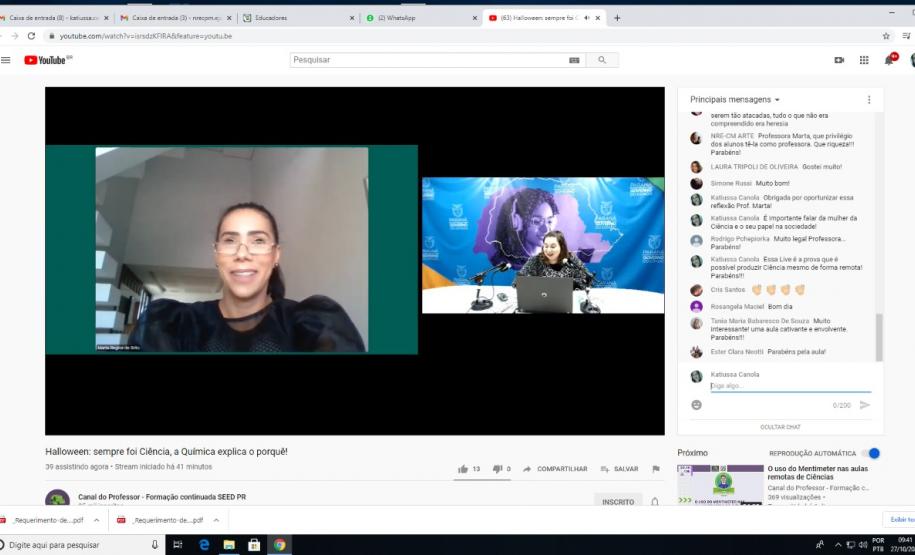Viewport: 915px width, 555px height.
Task: Click the Ester Clara Neotti chat message
Action: point(767,352)
